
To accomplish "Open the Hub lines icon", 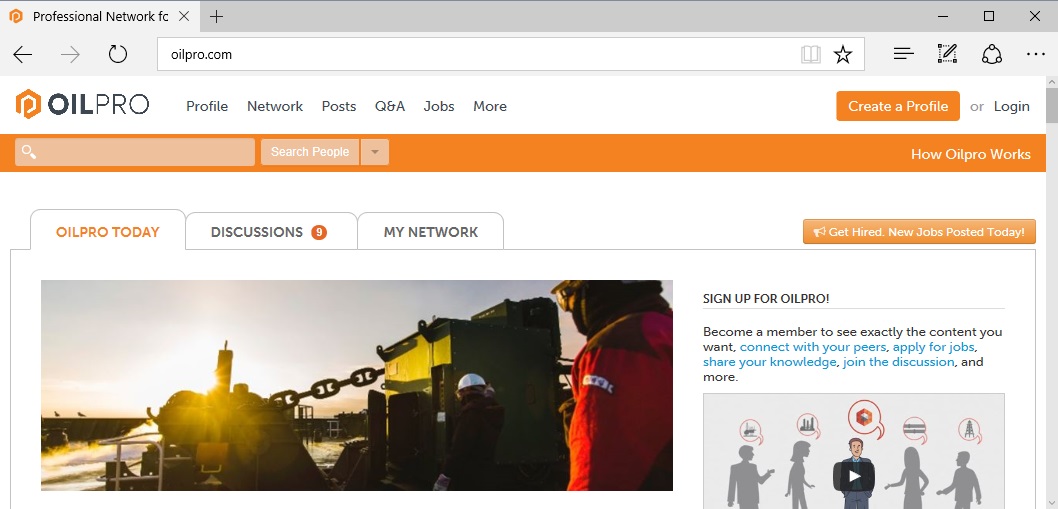I will pos(903,54).
